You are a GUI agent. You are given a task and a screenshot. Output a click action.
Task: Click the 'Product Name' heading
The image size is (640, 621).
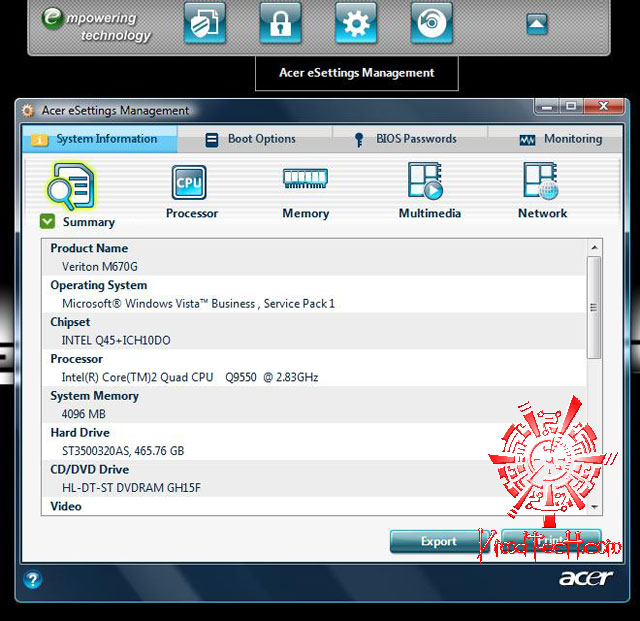click(89, 248)
